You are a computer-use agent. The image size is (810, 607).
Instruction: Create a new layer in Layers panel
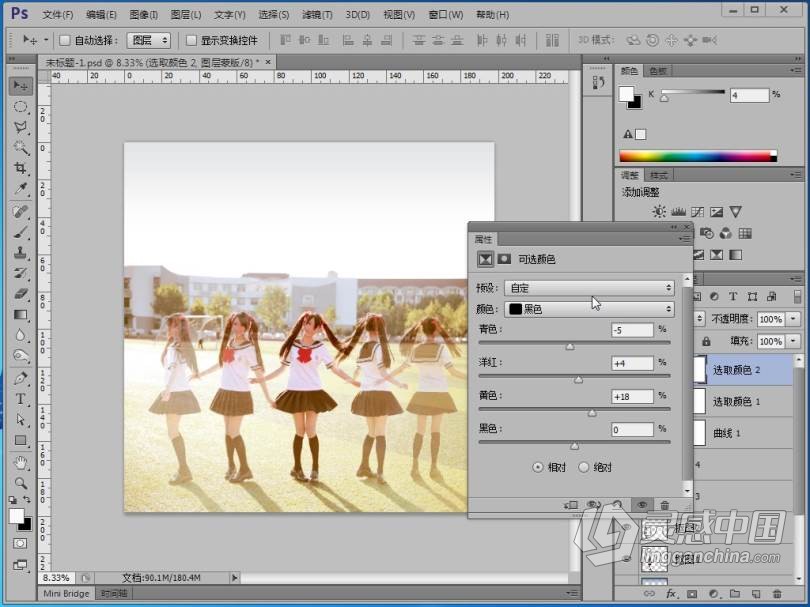(x=756, y=594)
